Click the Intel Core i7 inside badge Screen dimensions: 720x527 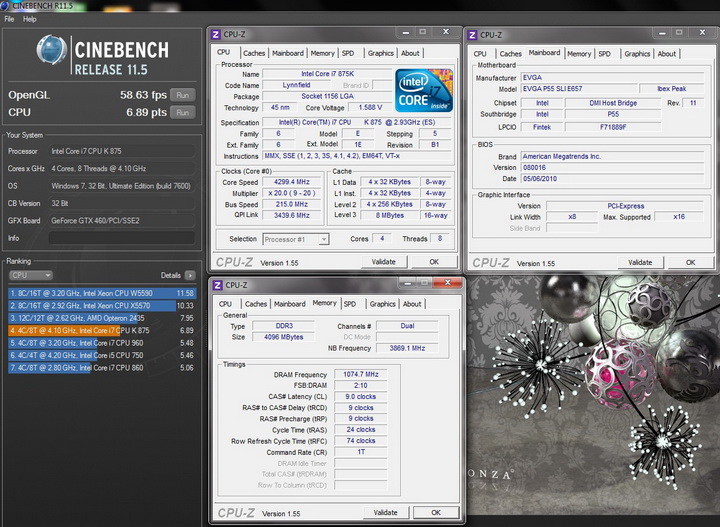(424, 90)
